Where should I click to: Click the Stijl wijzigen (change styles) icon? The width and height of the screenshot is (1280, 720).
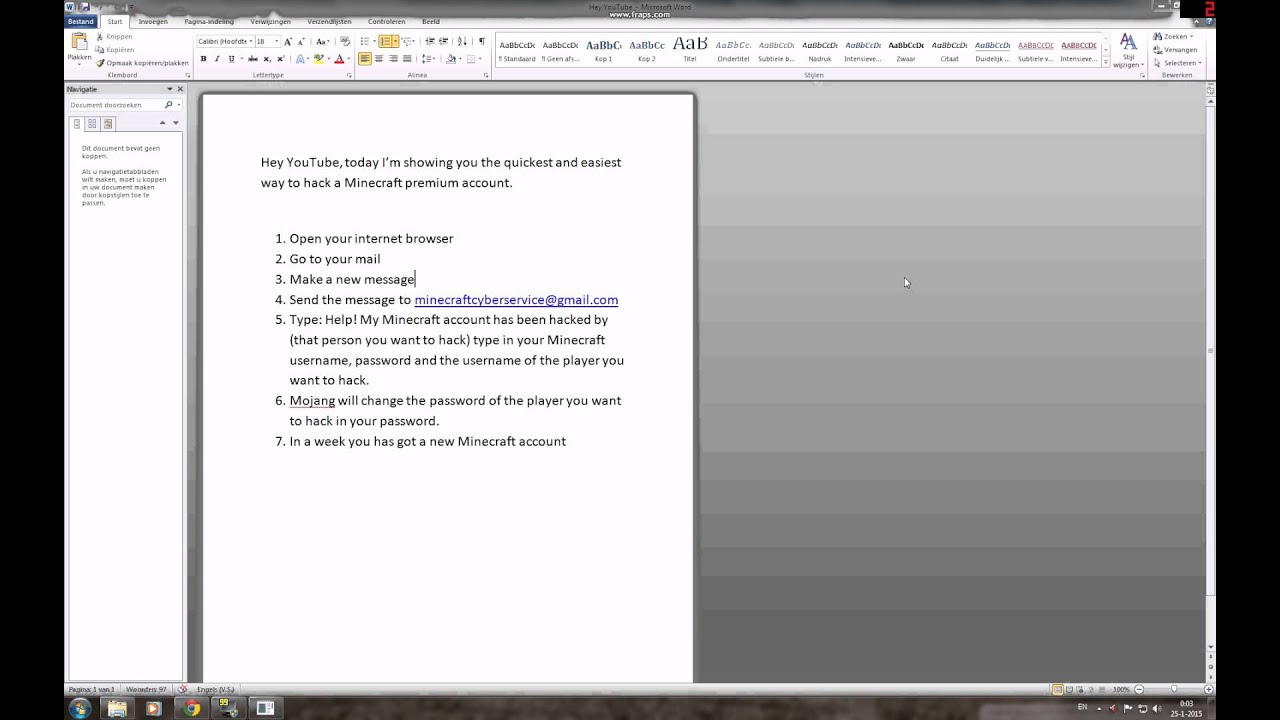pyautogui.click(x=1128, y=42)
